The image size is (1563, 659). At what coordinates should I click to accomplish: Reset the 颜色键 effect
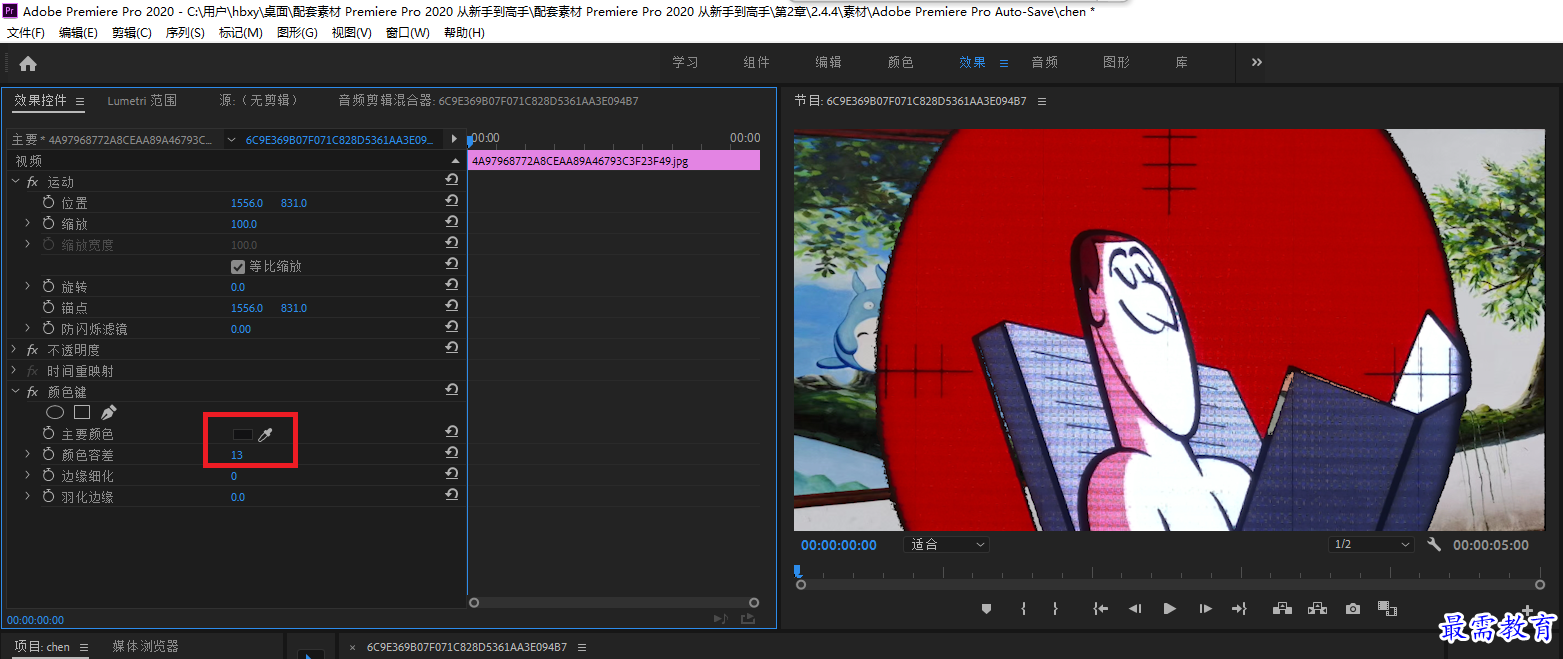coord(452,391)
